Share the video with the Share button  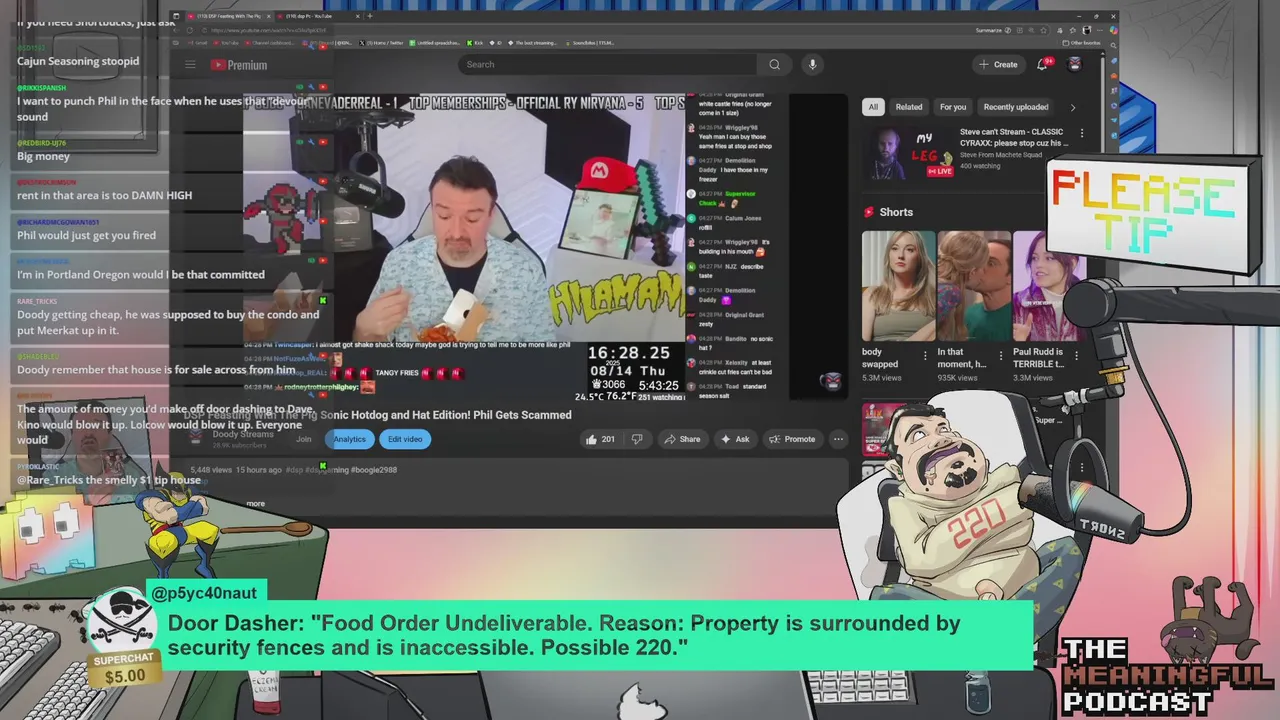click(682, 439)
